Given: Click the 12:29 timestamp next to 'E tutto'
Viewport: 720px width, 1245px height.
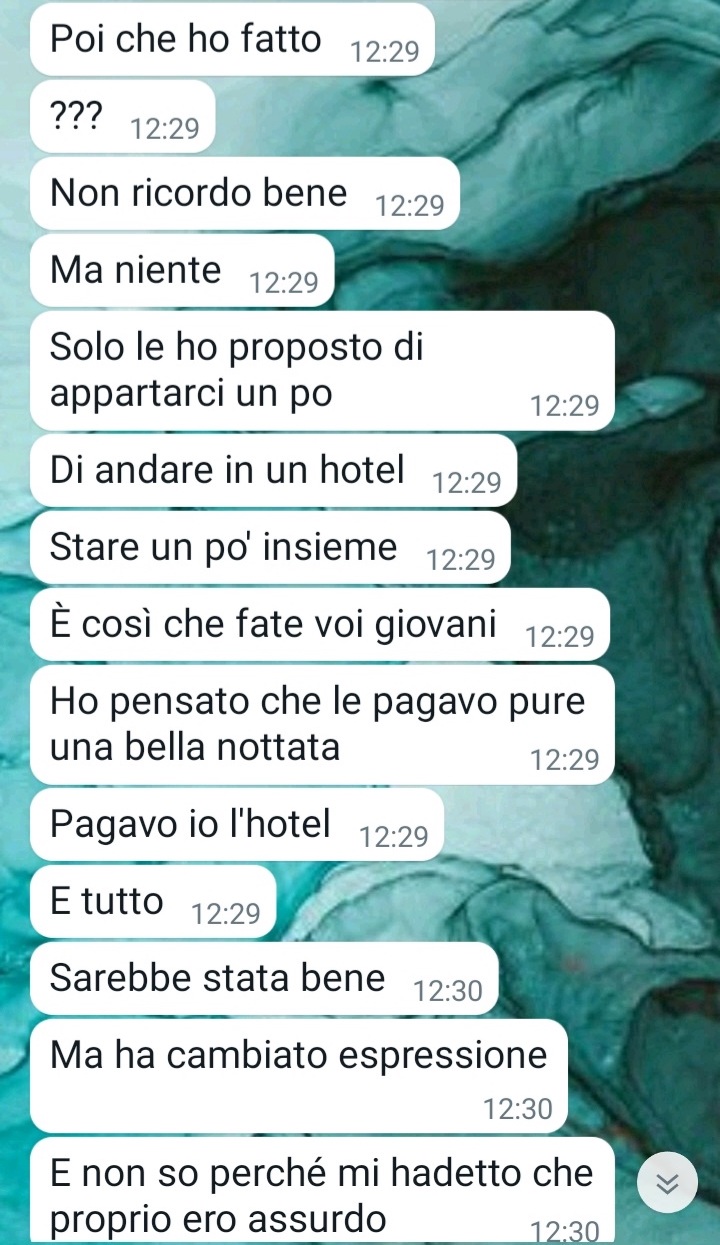Looking at the screenshot, I should pos(225,913).
